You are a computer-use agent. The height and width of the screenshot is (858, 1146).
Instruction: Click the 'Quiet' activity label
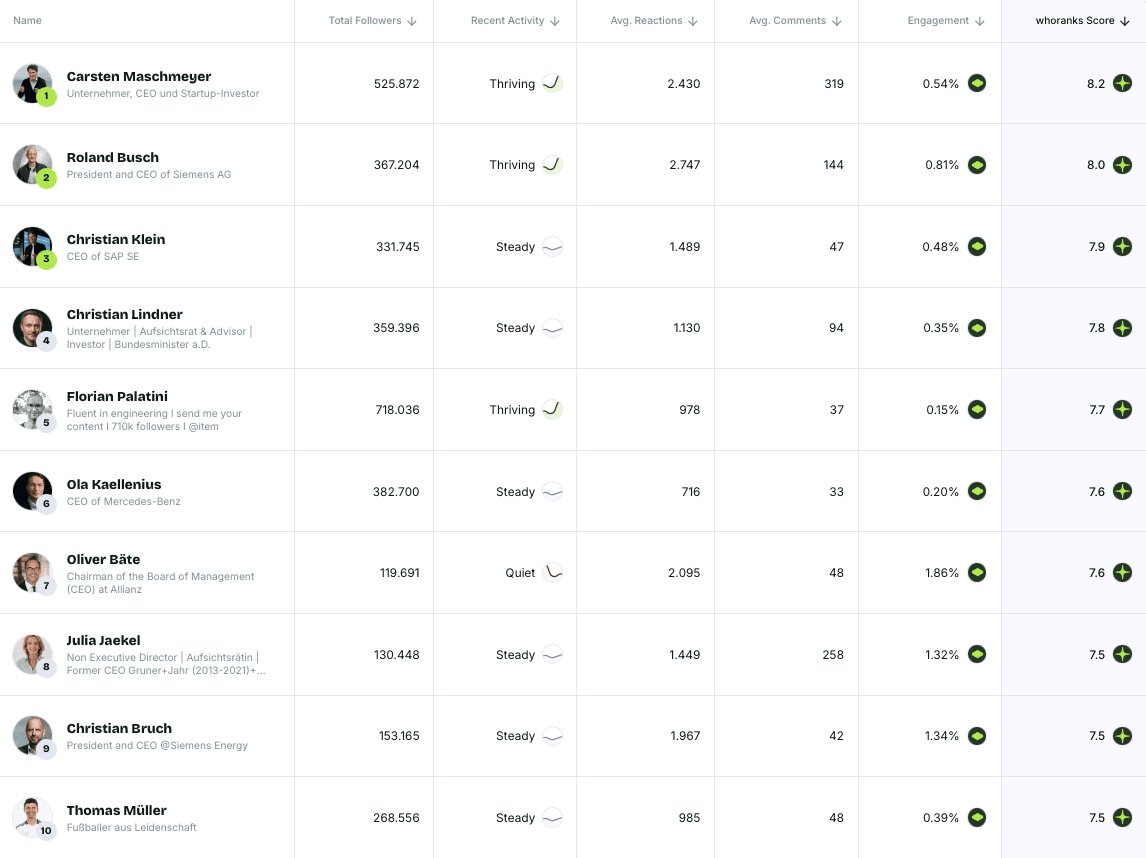click(520, 573)
